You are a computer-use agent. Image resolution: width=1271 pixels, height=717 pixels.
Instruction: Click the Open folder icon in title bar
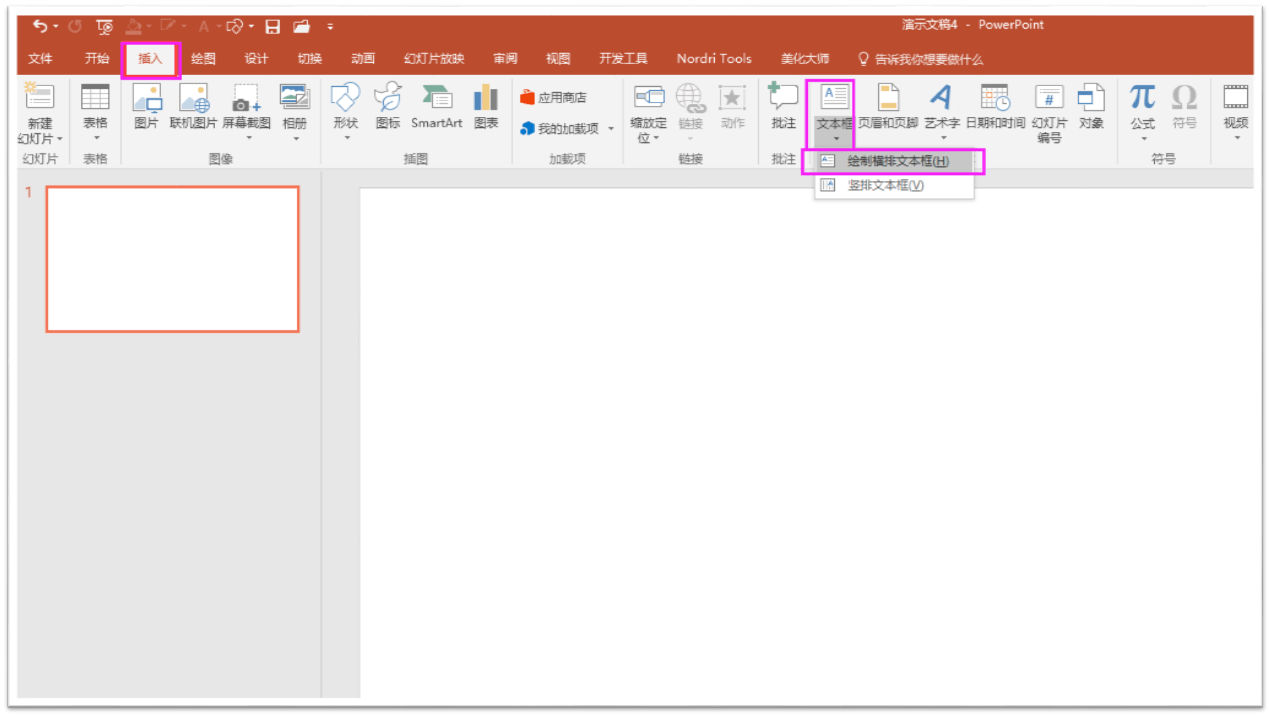point(301,26)
